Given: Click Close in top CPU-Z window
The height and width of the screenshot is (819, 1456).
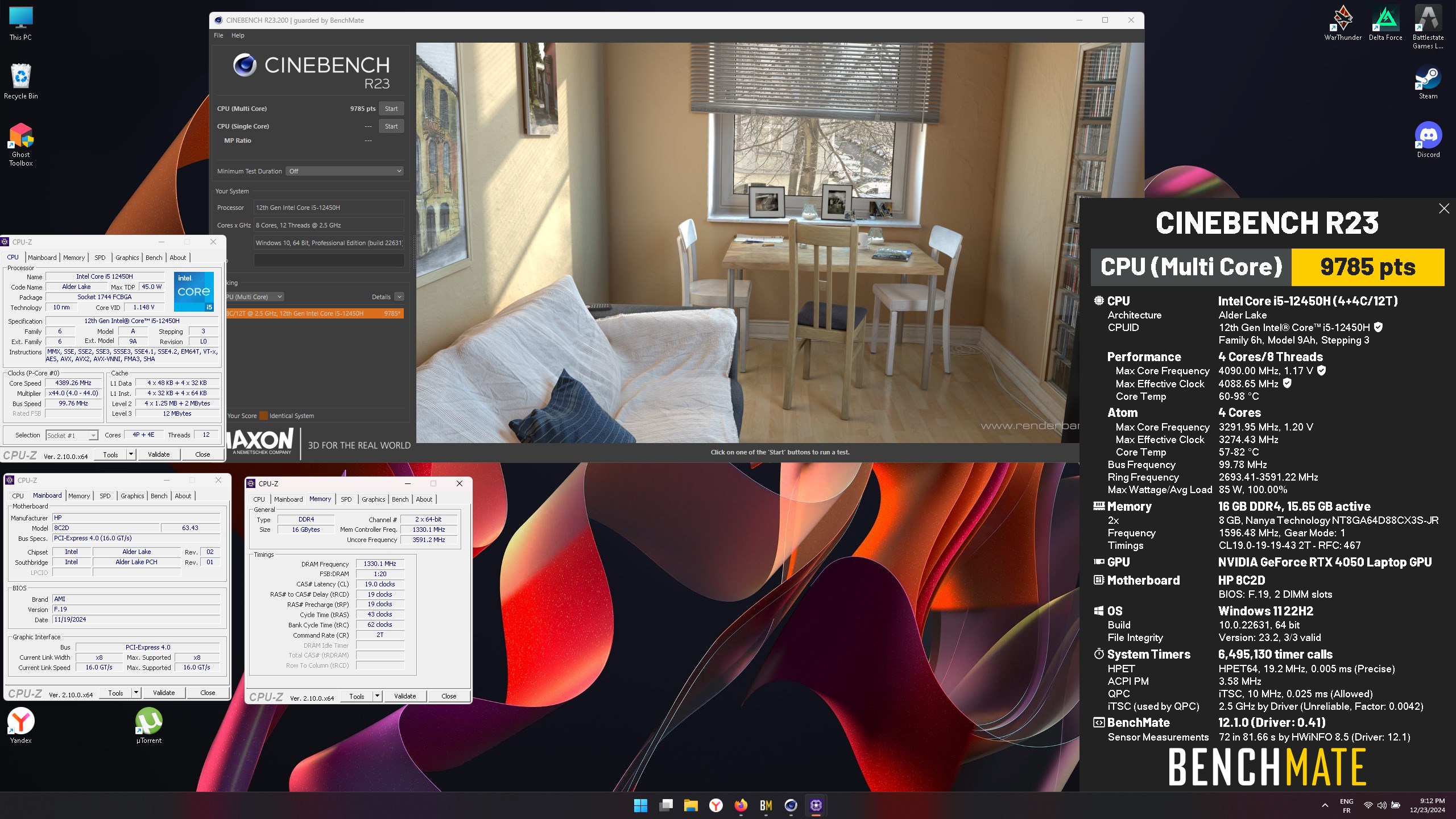Looking at the screenshot, I should [x=202, y=454].
